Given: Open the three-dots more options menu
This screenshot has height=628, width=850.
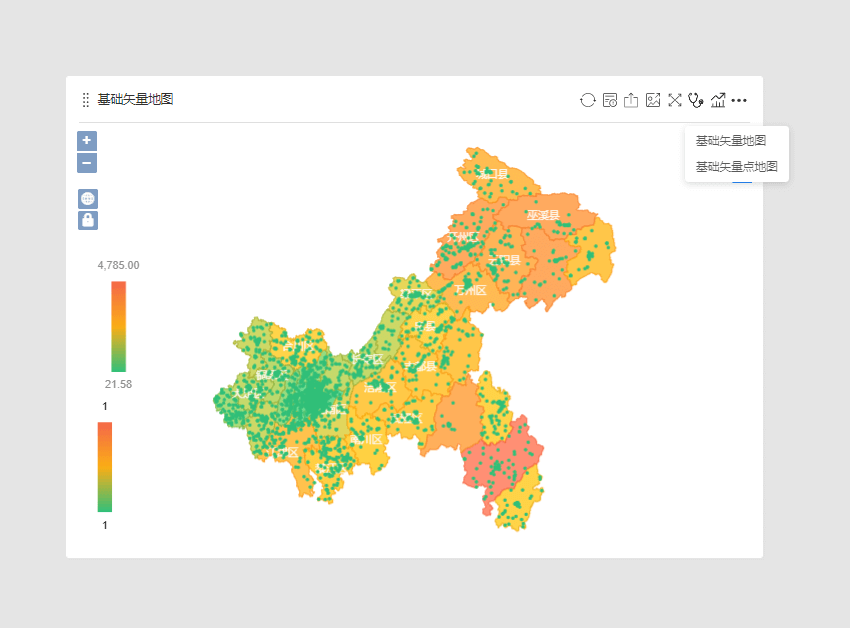Looking at the screenshot, I should click(x=739, y=100).
